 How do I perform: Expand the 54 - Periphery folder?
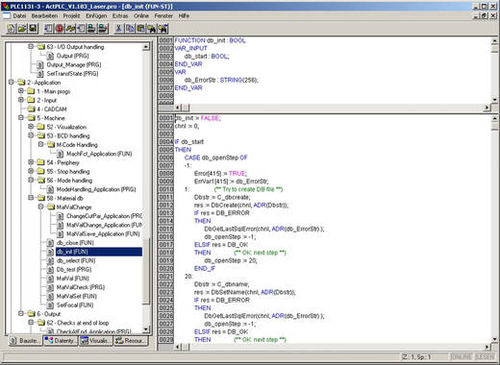pyautogui.click(x=31, y=162)
